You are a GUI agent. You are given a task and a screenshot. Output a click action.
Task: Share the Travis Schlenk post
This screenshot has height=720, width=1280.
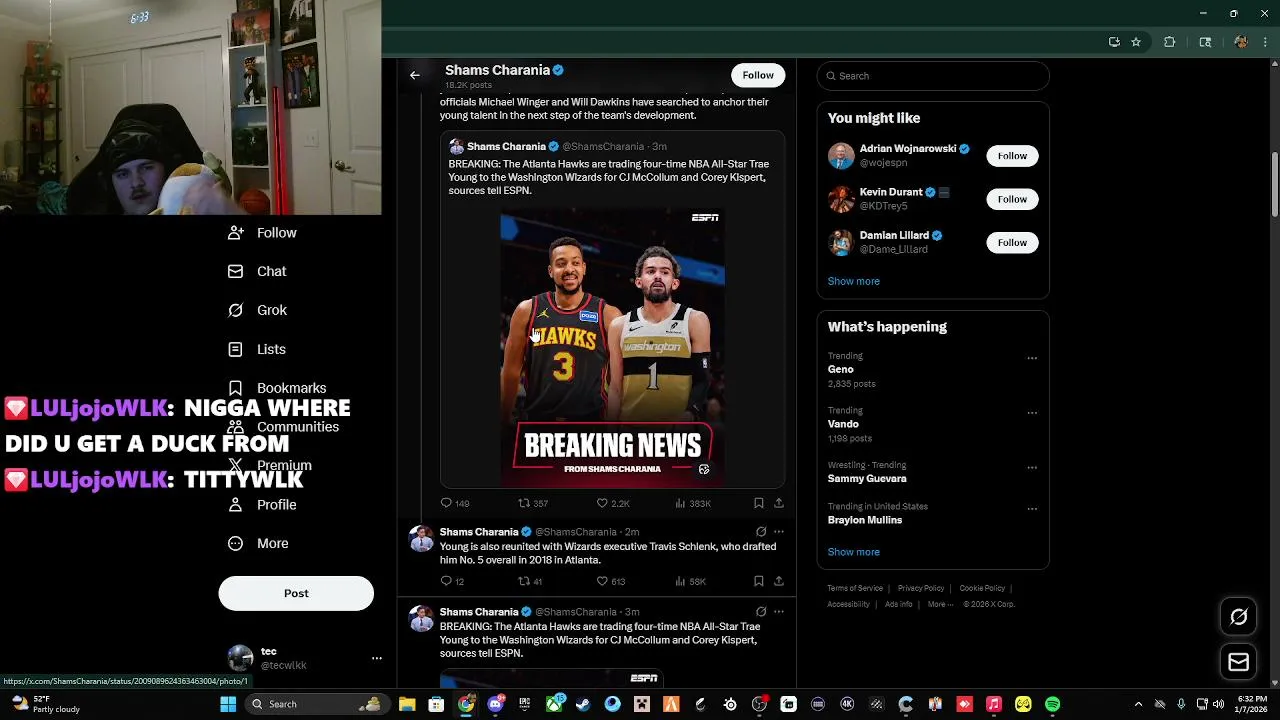click(x=779, y=581)
